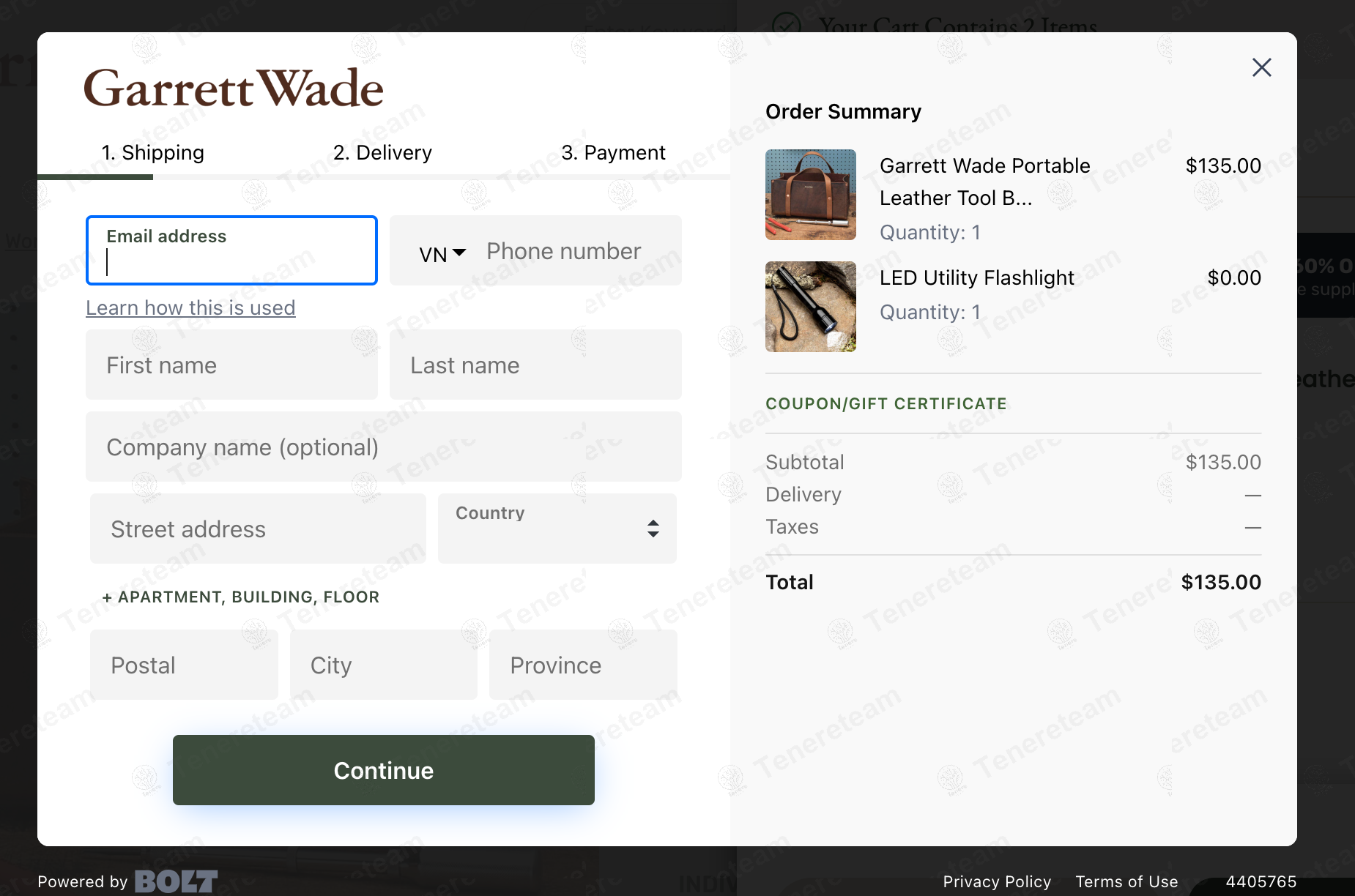Click the Garrett Wade Portable Leather Tool product name
1355x896 pixels.
pyautogui.click(x=984, y=182)
